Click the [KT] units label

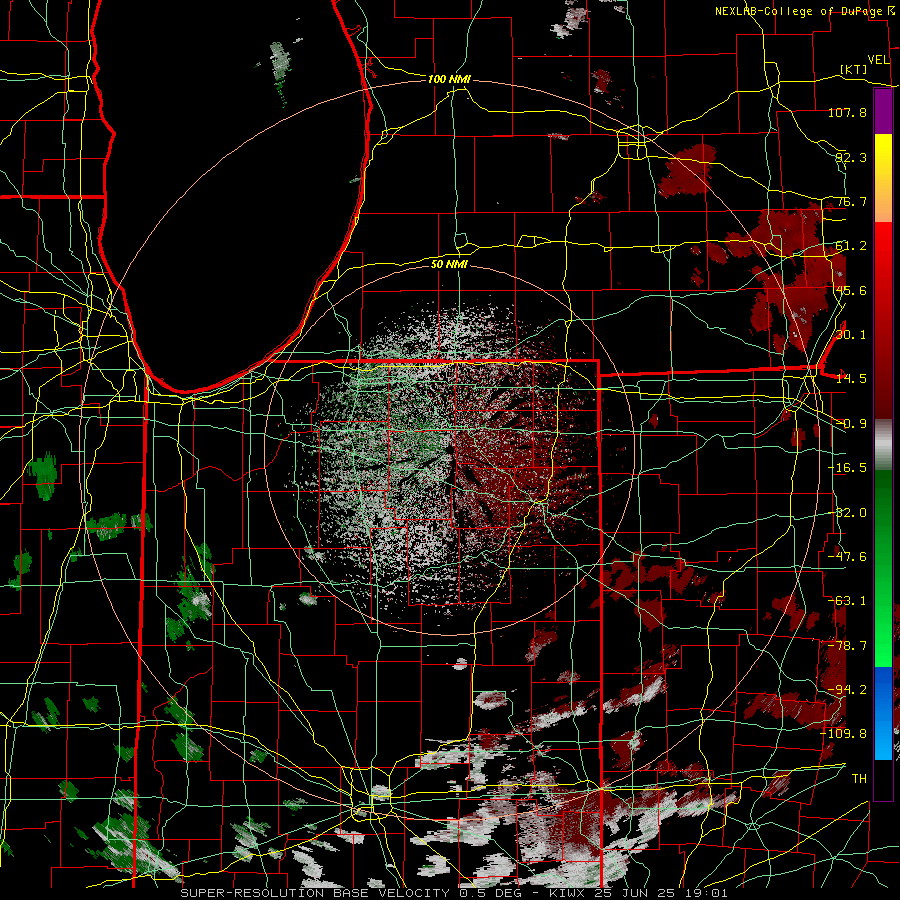[x=854, y=69]
